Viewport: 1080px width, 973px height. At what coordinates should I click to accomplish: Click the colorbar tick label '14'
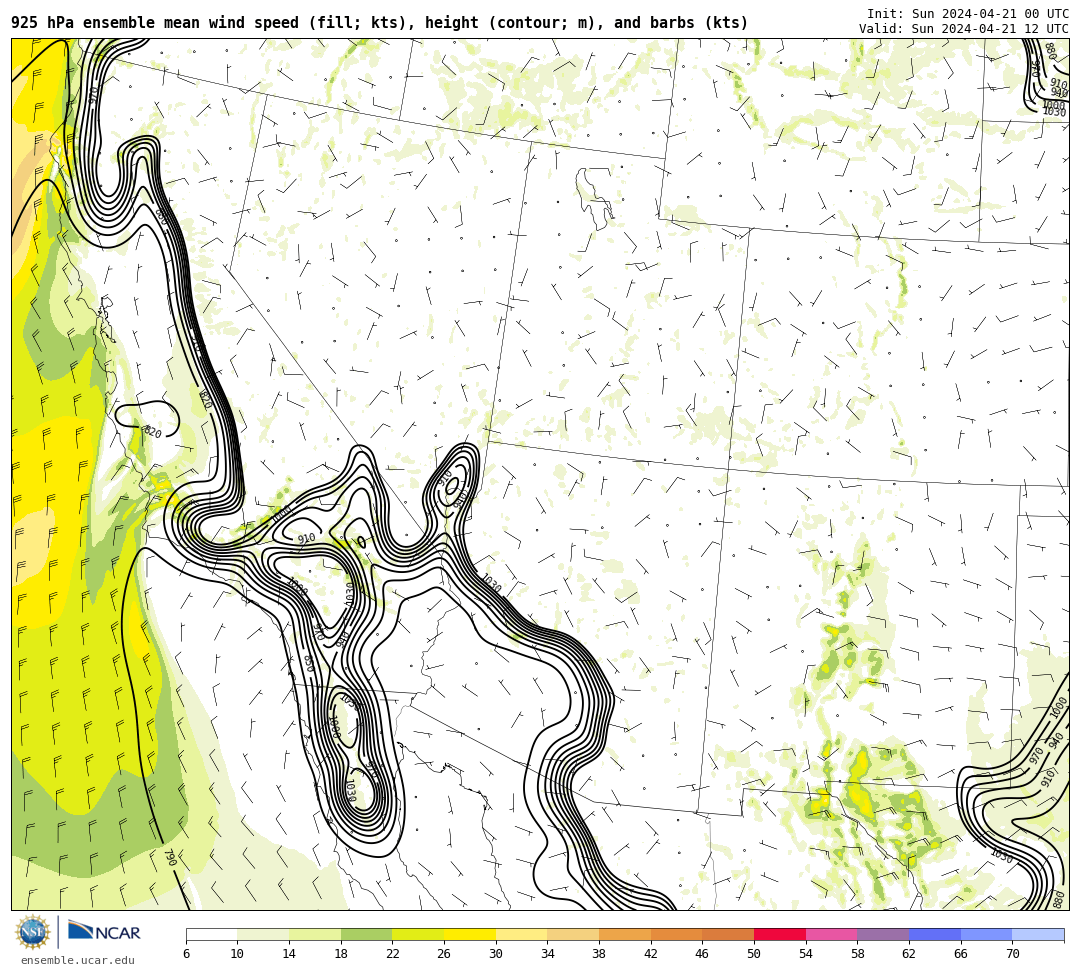click(x=289, y=954)
